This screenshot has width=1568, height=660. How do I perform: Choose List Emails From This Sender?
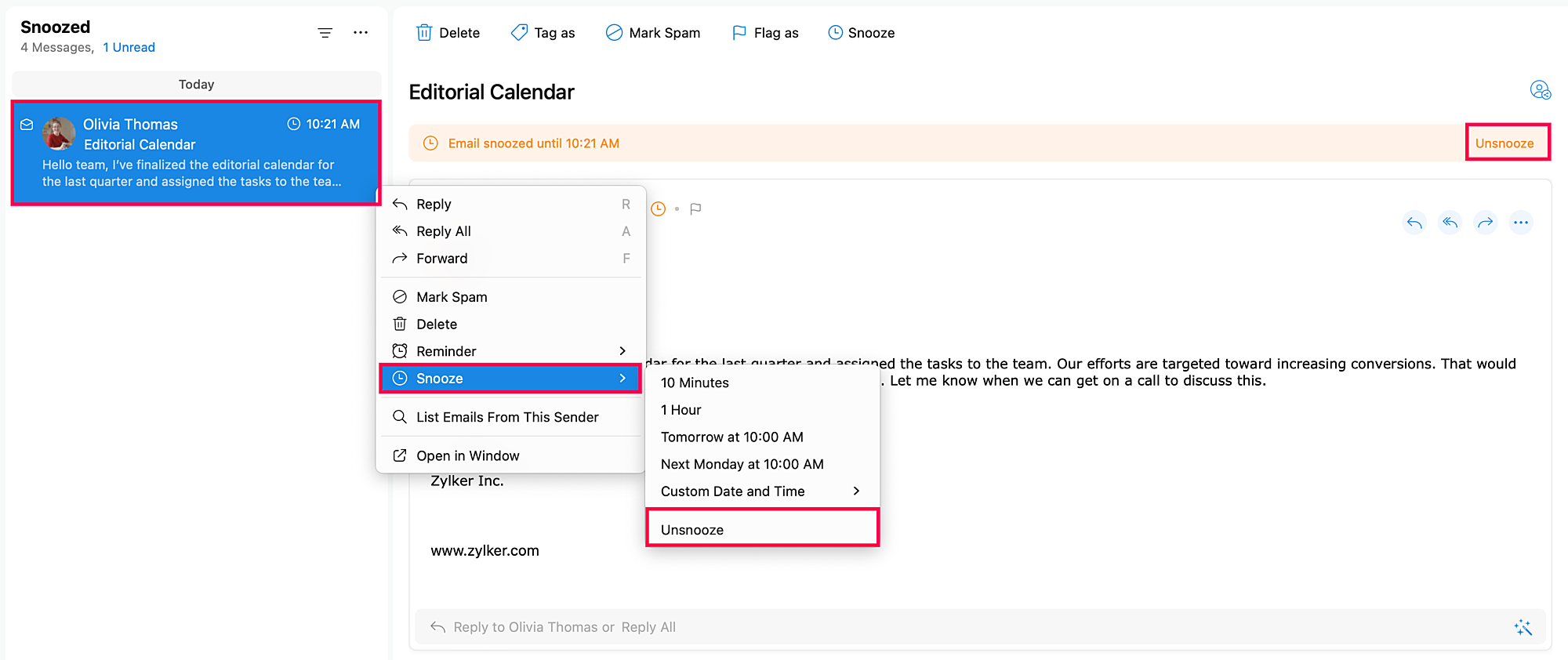click(507, 417)
